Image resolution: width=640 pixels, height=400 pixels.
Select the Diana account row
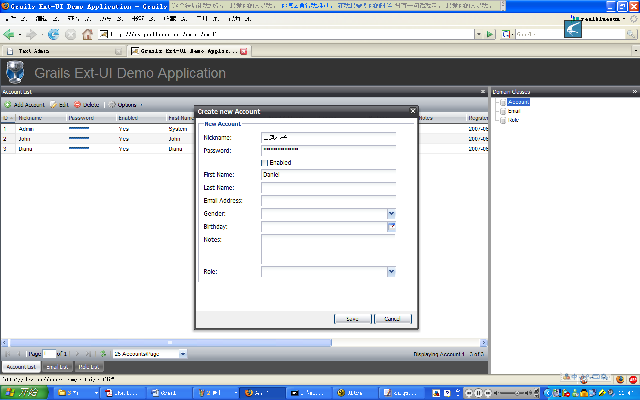pyautogui.click(x=98, y=149)
